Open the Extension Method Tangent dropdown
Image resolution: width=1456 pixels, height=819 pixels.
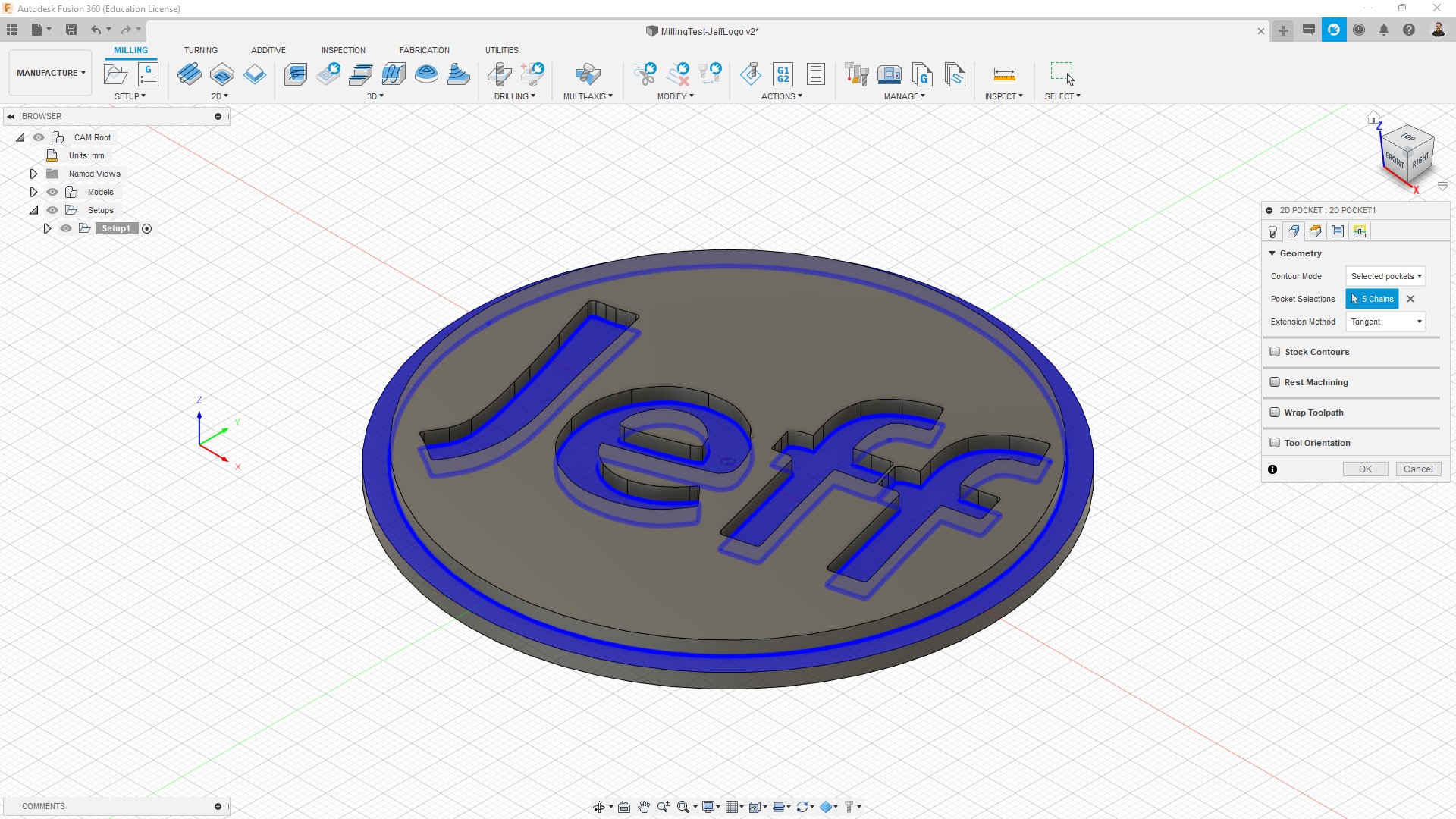click(x=1385, y=322)
